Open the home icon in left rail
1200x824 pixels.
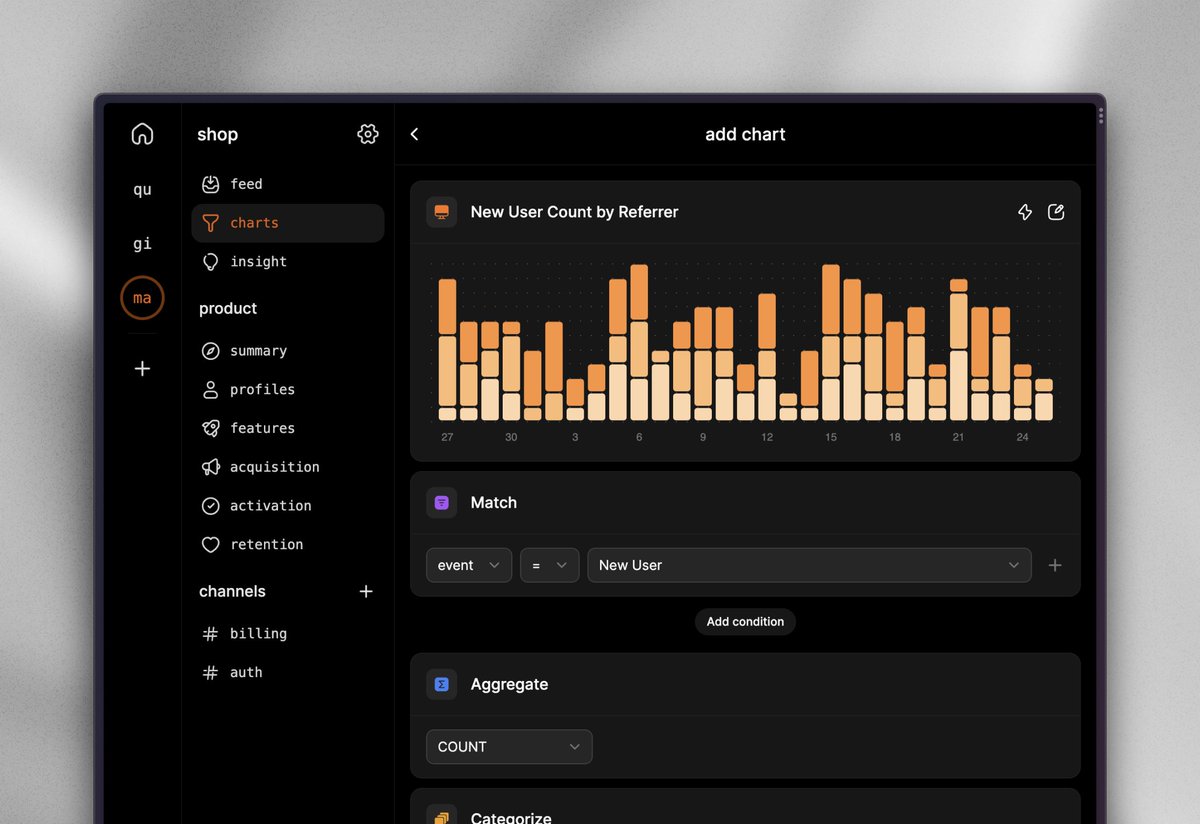(x=142, y=134)
